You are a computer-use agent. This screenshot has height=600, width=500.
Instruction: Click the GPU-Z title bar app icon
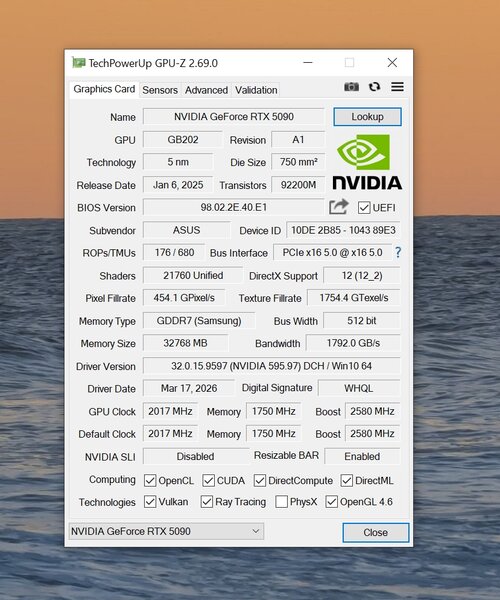tap(79, 62)
